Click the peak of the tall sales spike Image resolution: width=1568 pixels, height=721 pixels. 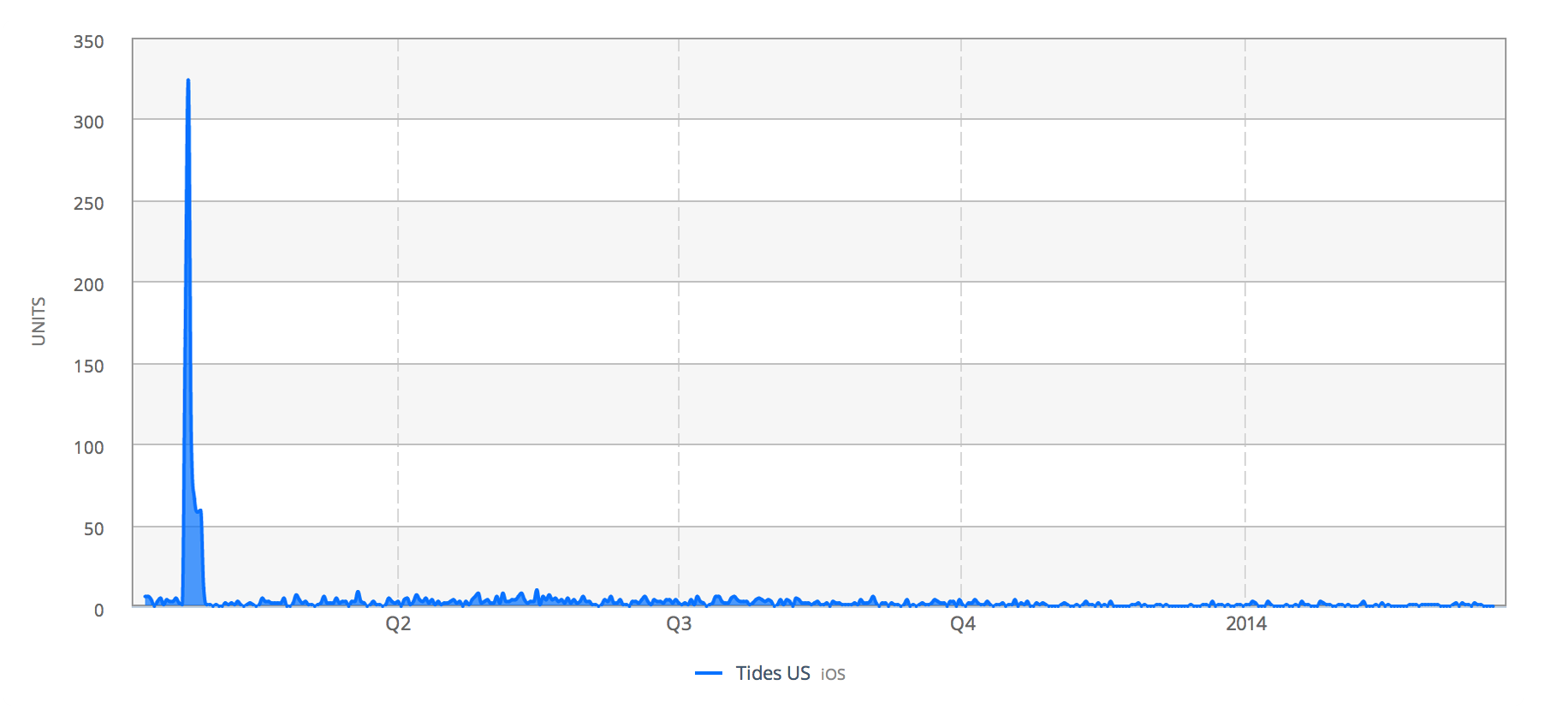click(x=188, y=81)
